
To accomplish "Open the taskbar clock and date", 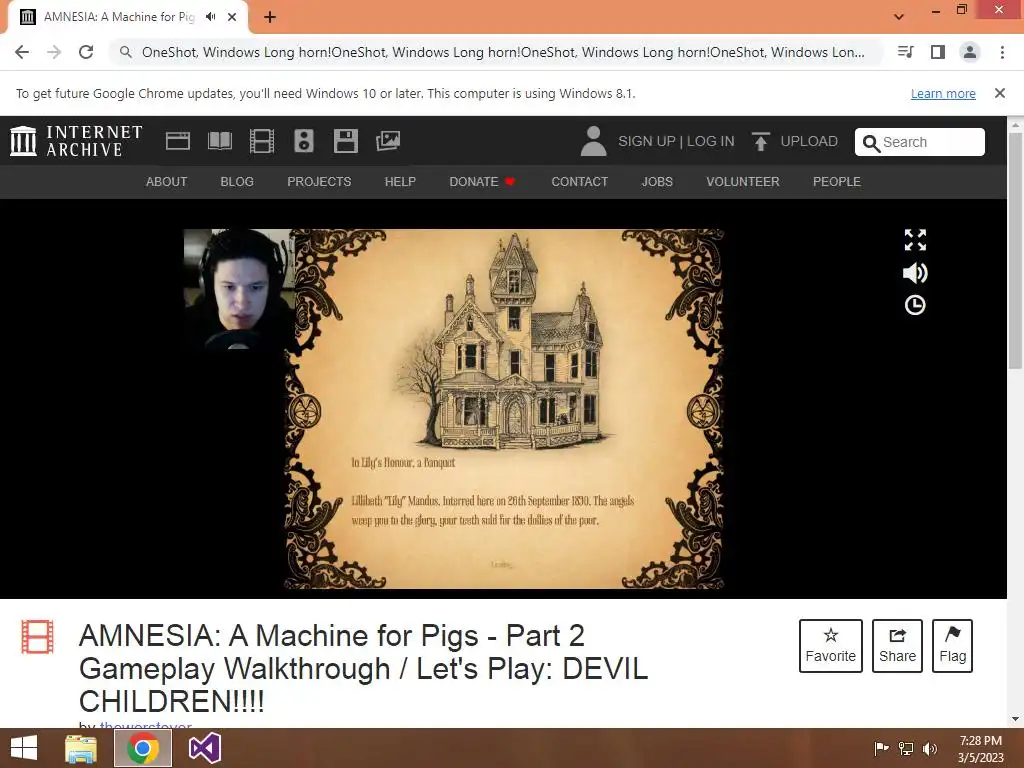I will tap(980, 749).
